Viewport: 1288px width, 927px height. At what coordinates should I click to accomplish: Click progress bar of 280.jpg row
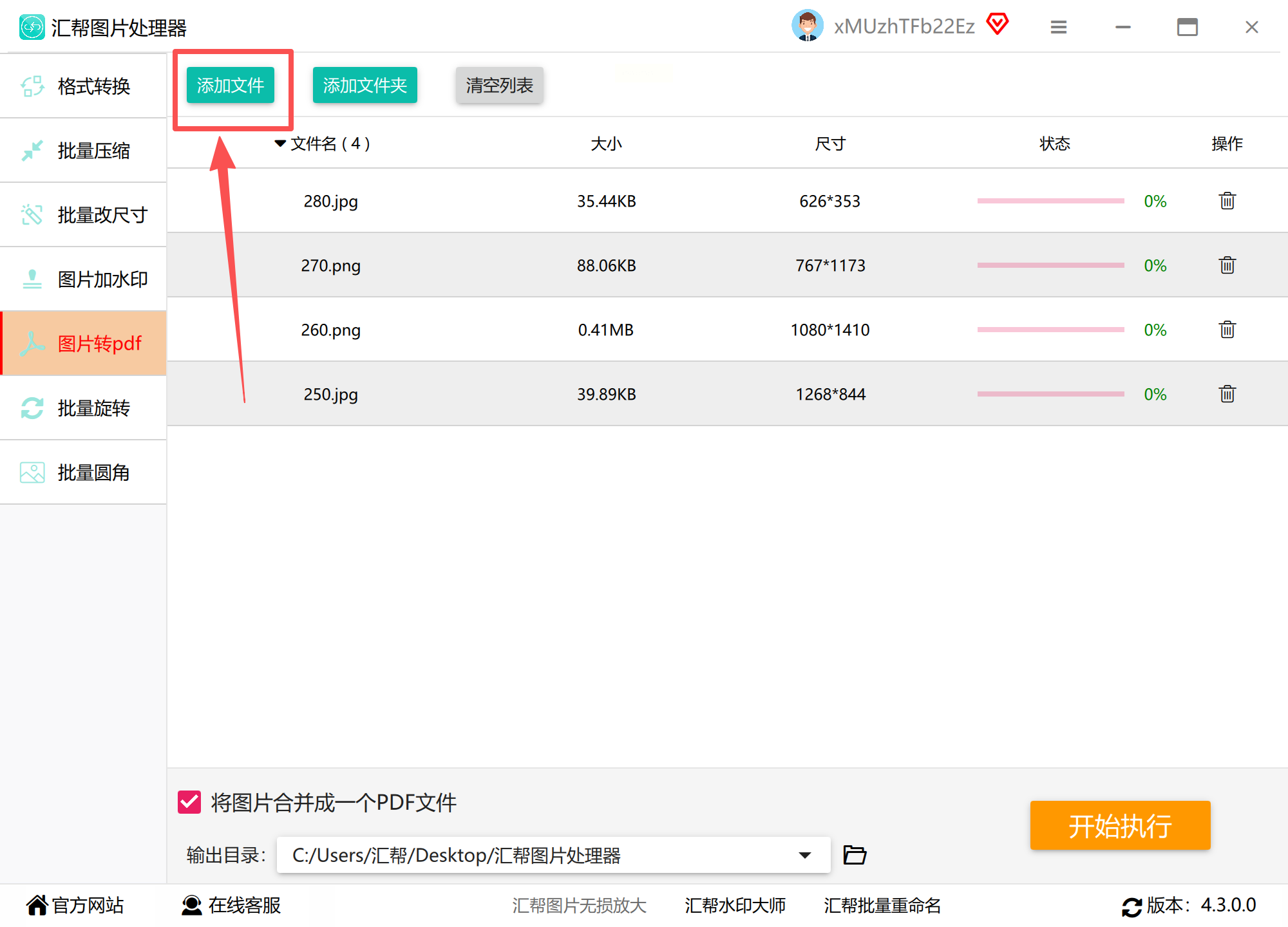(1050, 201)
